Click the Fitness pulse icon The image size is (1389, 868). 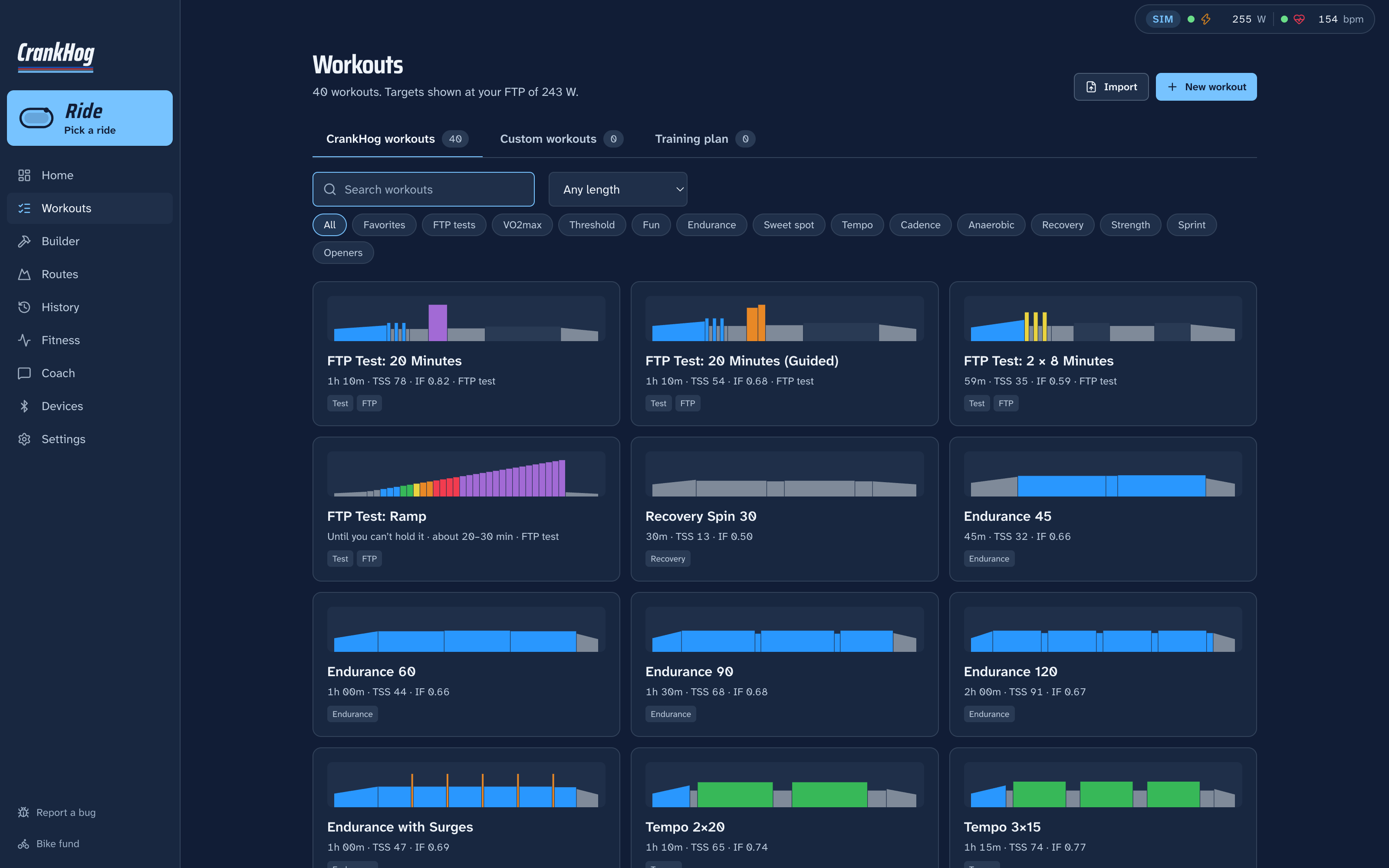pos(24,340)
